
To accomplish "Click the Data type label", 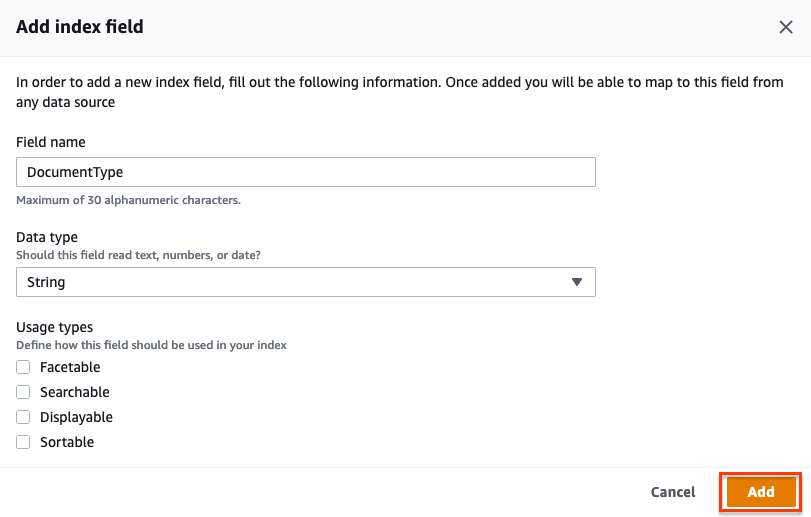I will point(47,237).
